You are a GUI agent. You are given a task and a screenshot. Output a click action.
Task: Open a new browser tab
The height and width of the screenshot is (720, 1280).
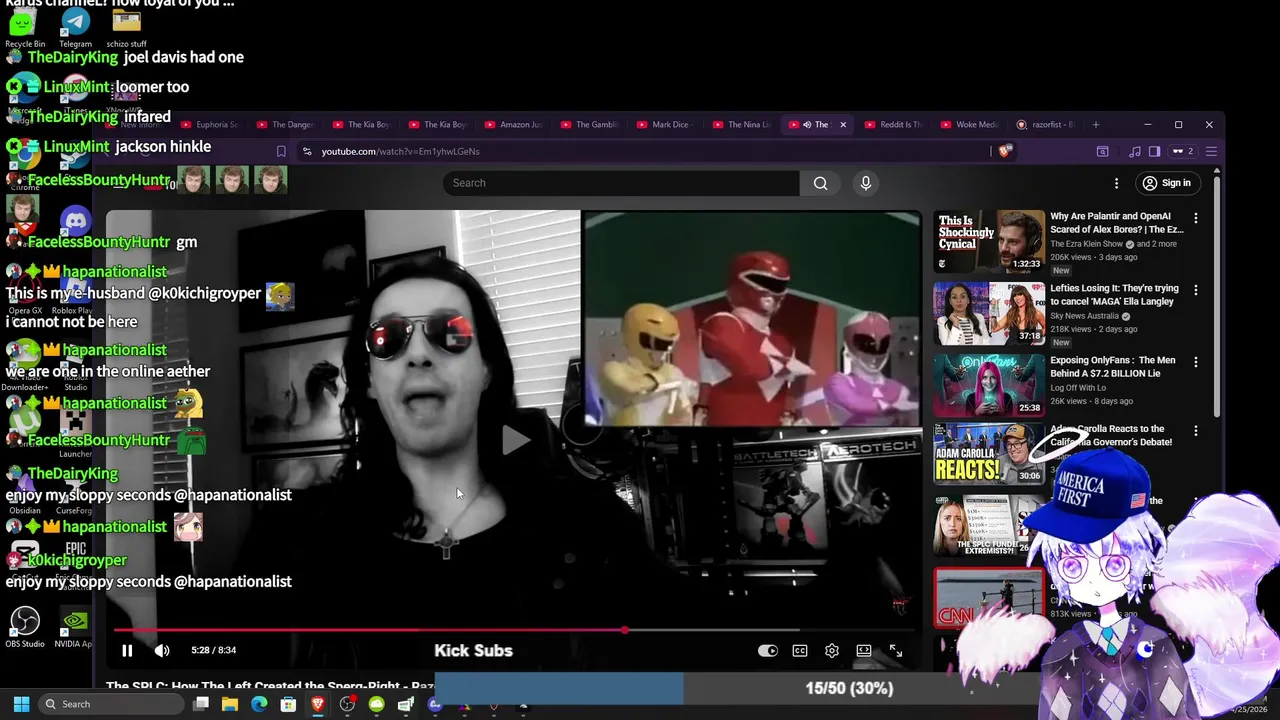click(1096, 125)
